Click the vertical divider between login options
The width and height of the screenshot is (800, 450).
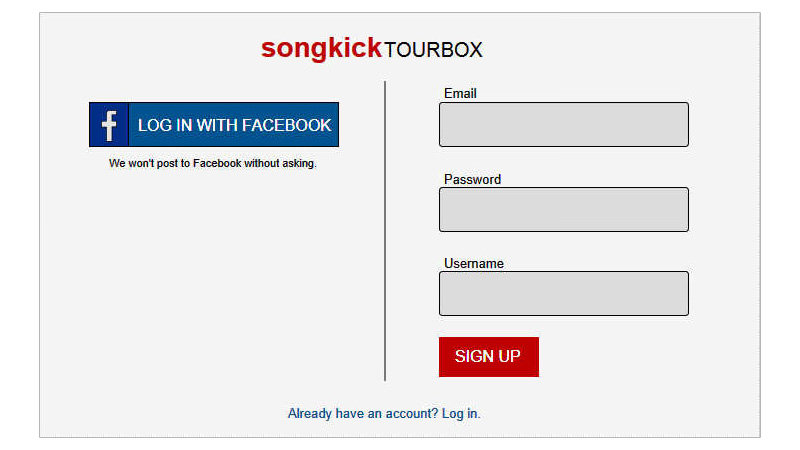(x=385, y=231)
